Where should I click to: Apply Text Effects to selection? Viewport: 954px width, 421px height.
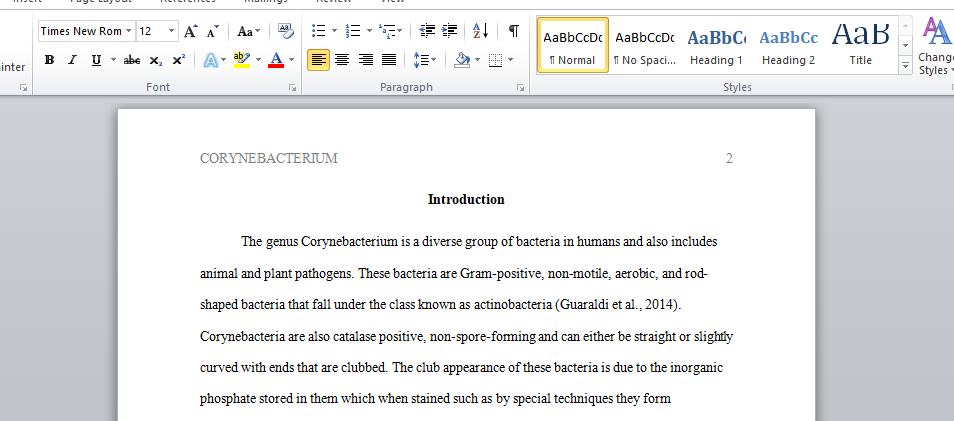pos(211,60)
